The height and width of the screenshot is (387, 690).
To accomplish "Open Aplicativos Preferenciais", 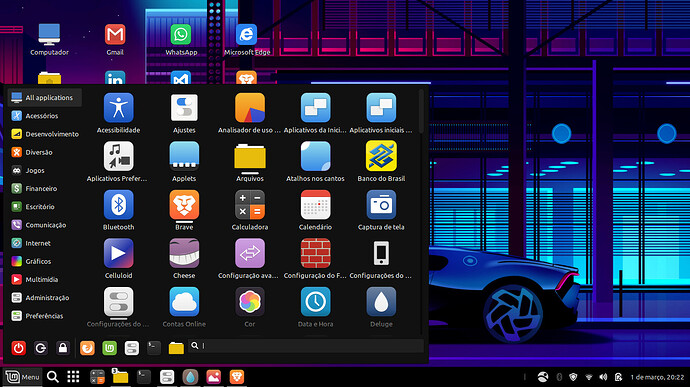I will [118, 162].
